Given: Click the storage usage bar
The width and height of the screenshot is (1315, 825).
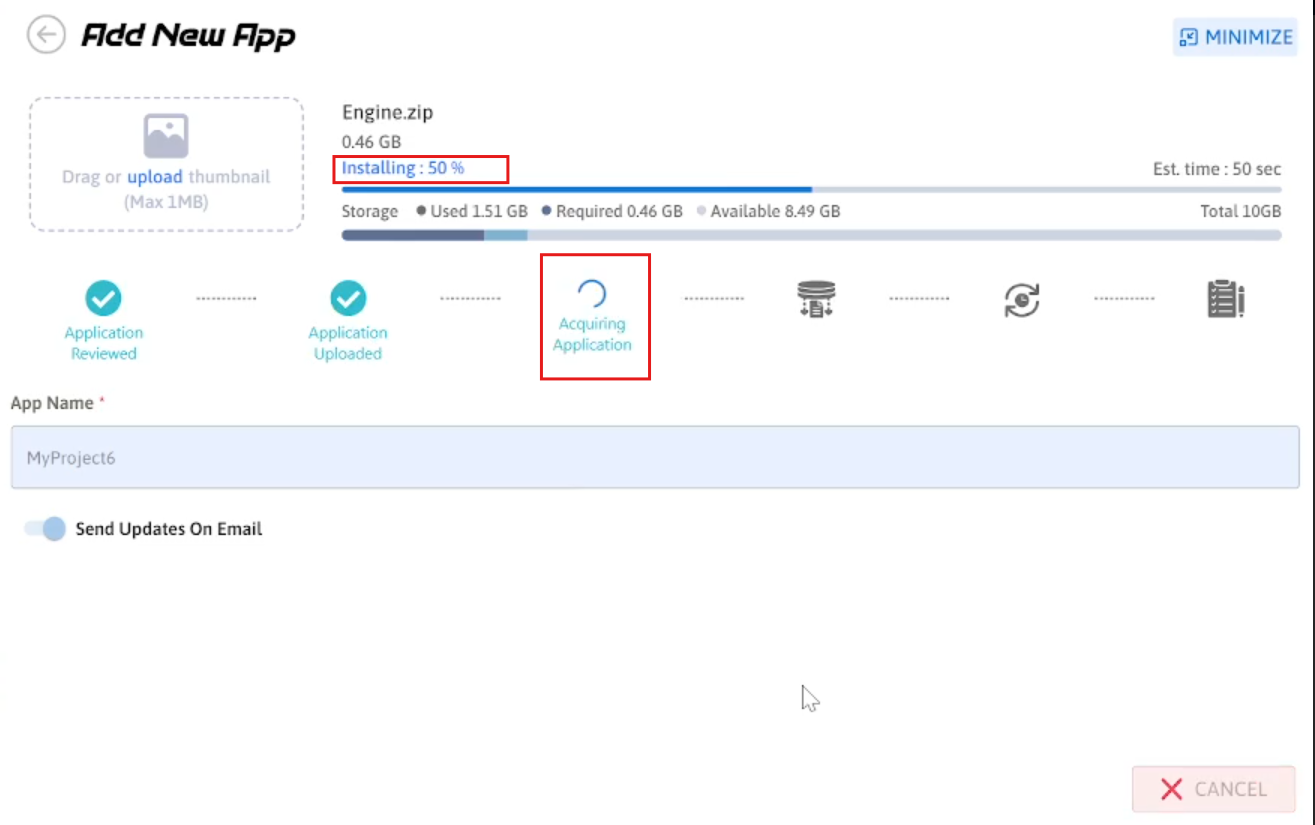Looking at the screenshot, I should (x=810, y=235).
